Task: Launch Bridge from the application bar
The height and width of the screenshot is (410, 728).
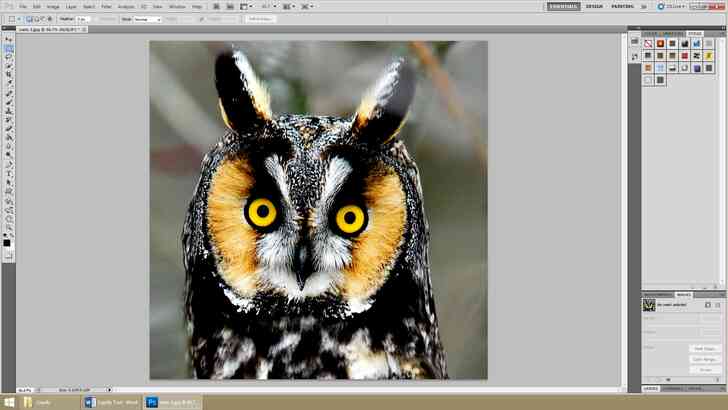Action: coord(216,7)
